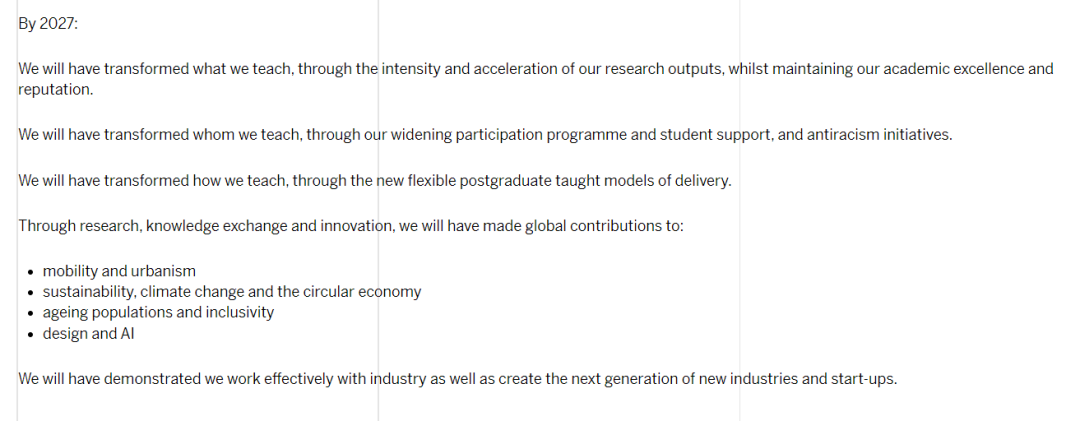Click the 'design and AI' bullet item
Screen dimensions: 1080x421
pyautogui.click(x=88, y=333)
